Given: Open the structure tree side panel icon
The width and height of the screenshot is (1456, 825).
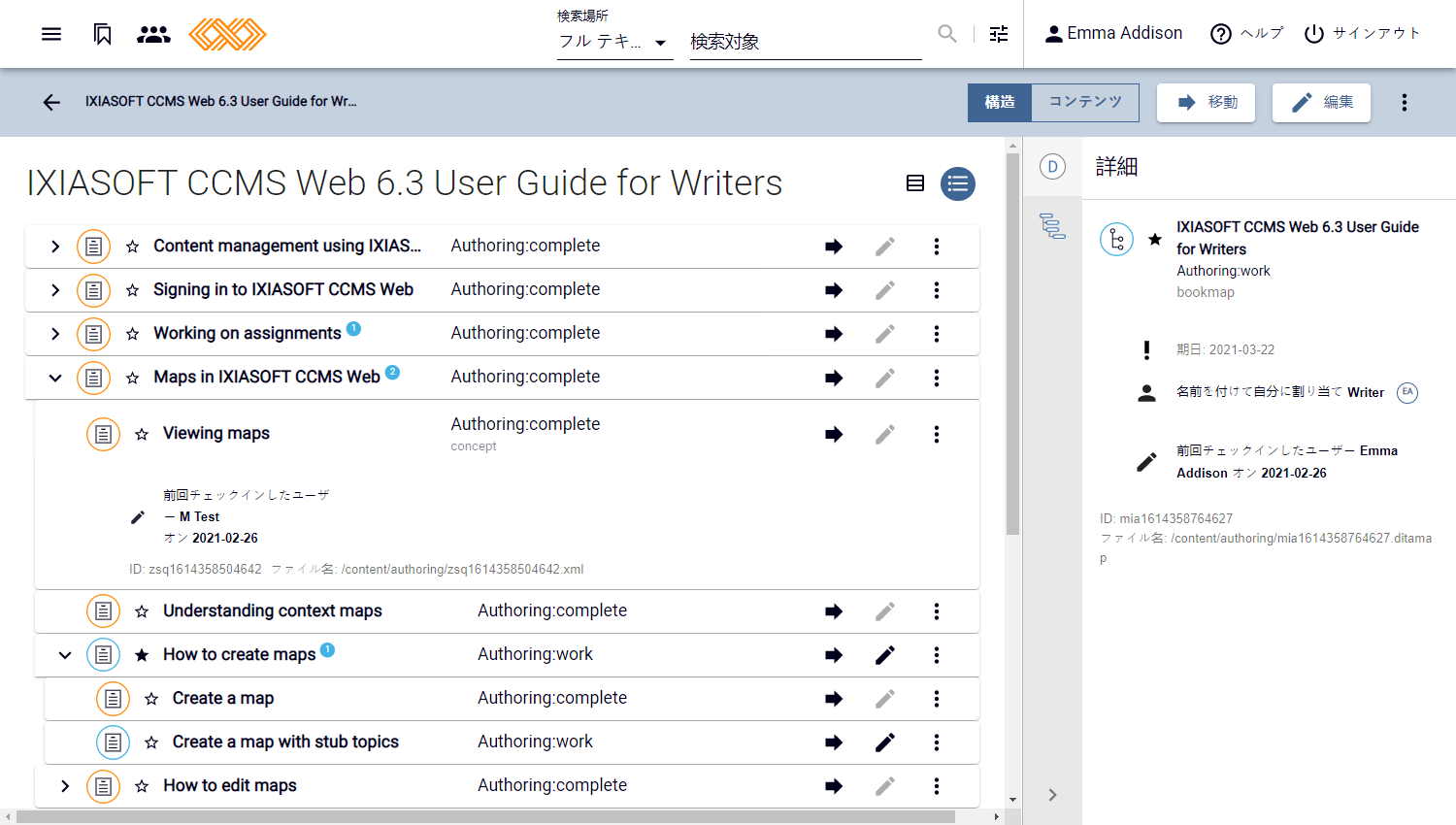Looking at the screenshot, I should pos(1052,226).
